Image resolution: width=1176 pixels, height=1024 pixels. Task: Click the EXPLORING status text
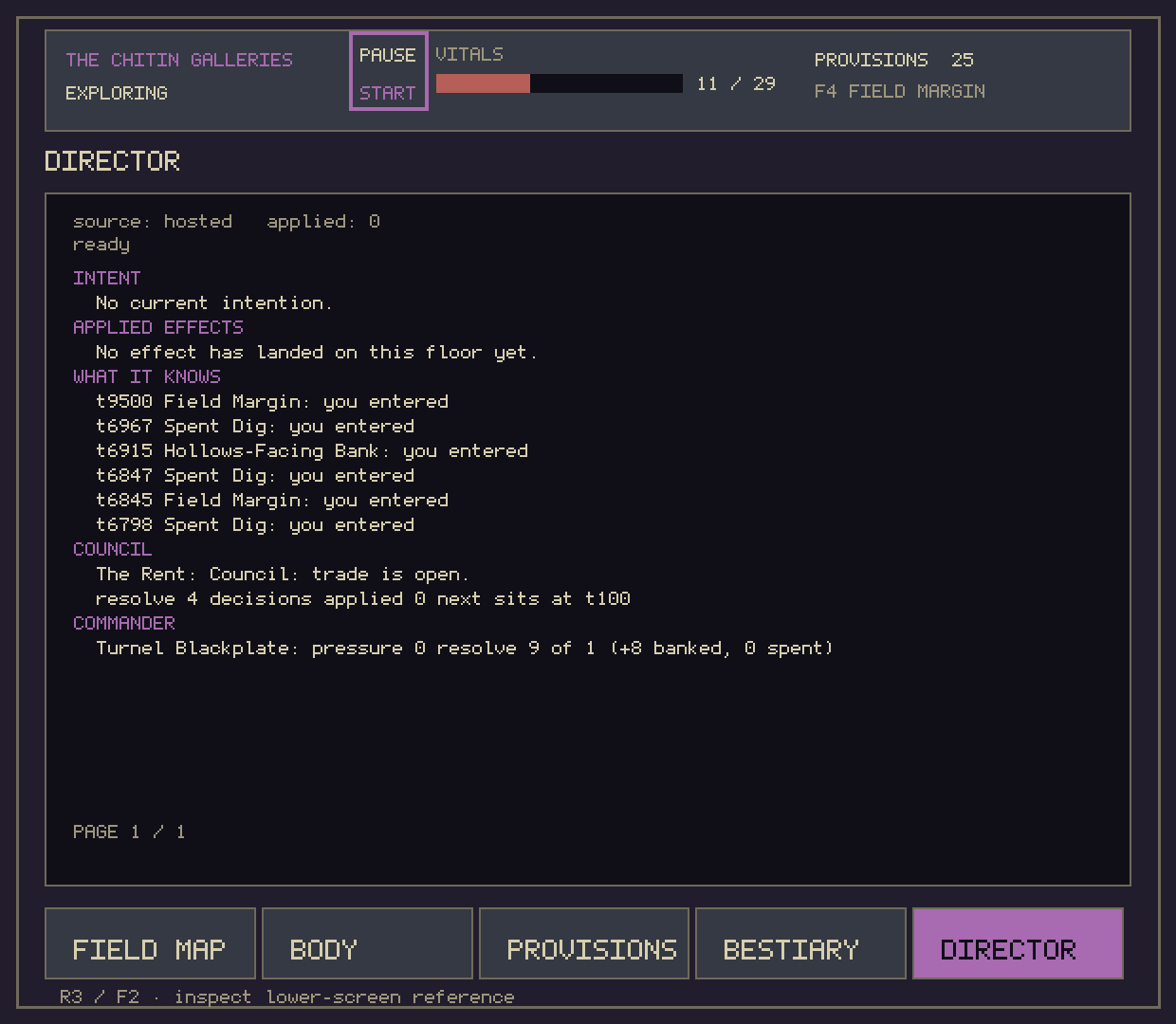click(117, 93)
